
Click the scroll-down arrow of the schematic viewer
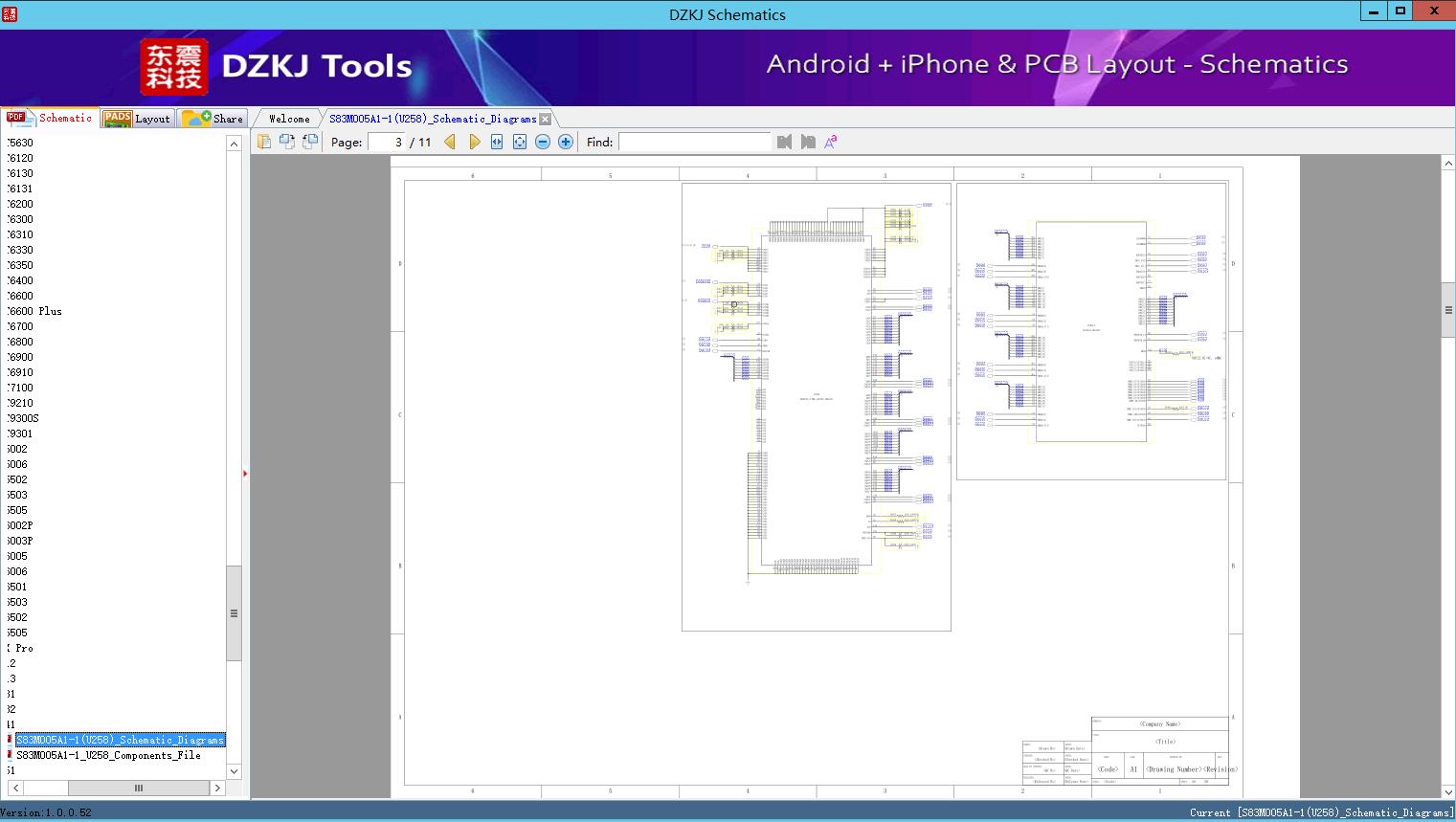[1448, 791]
